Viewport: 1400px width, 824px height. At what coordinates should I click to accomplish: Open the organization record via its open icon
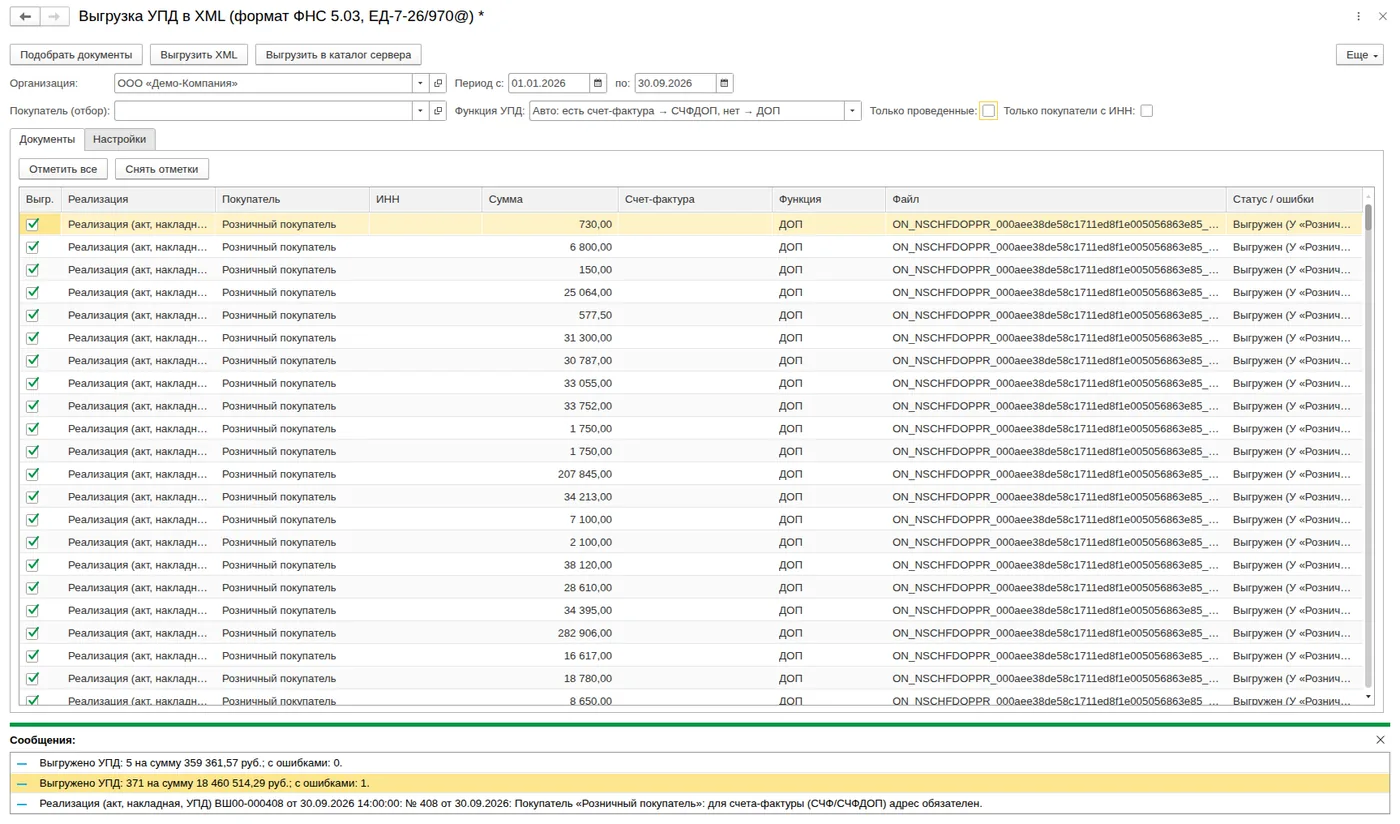[438, 83]
